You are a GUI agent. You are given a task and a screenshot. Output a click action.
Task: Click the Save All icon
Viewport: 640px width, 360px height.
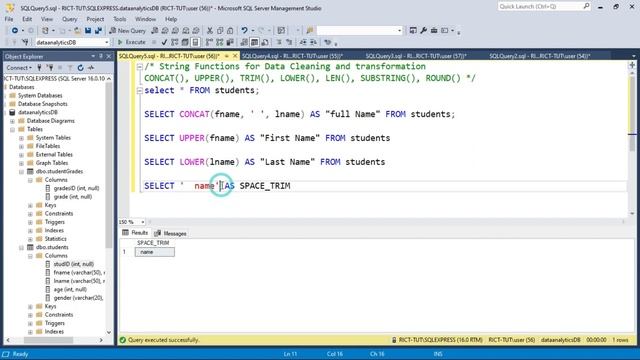coord(98,31)
